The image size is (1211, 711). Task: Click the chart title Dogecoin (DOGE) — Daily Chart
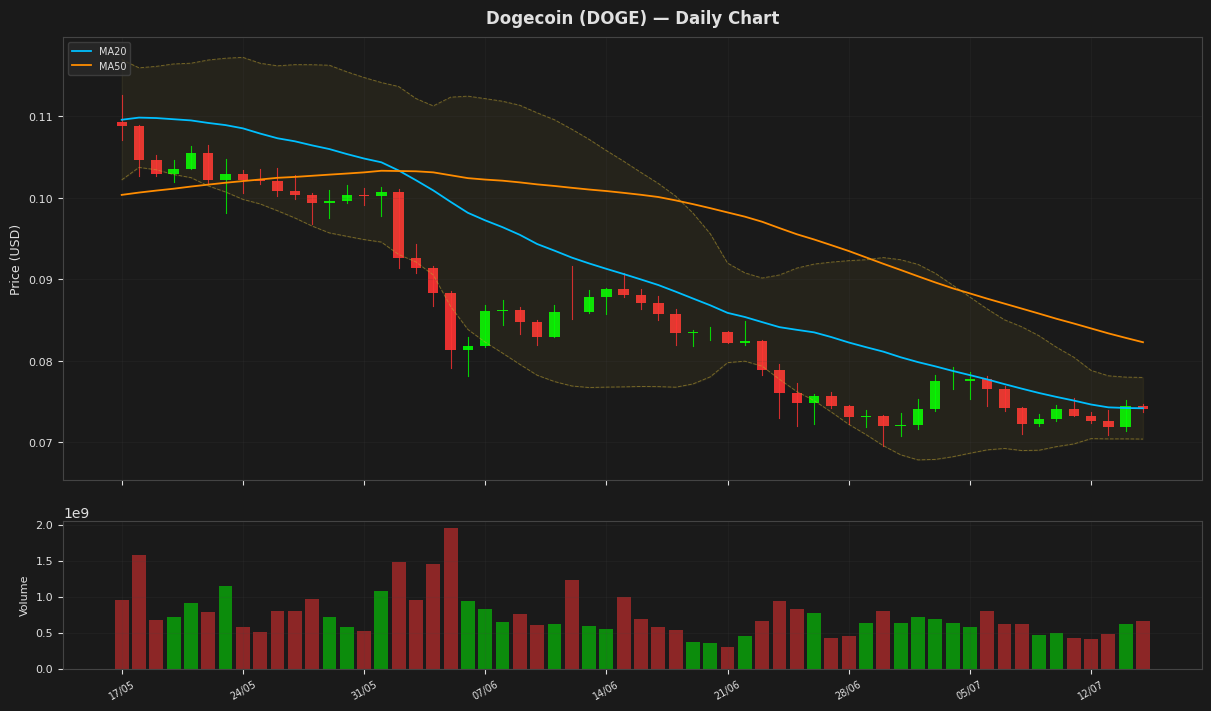tap(632, 19)
